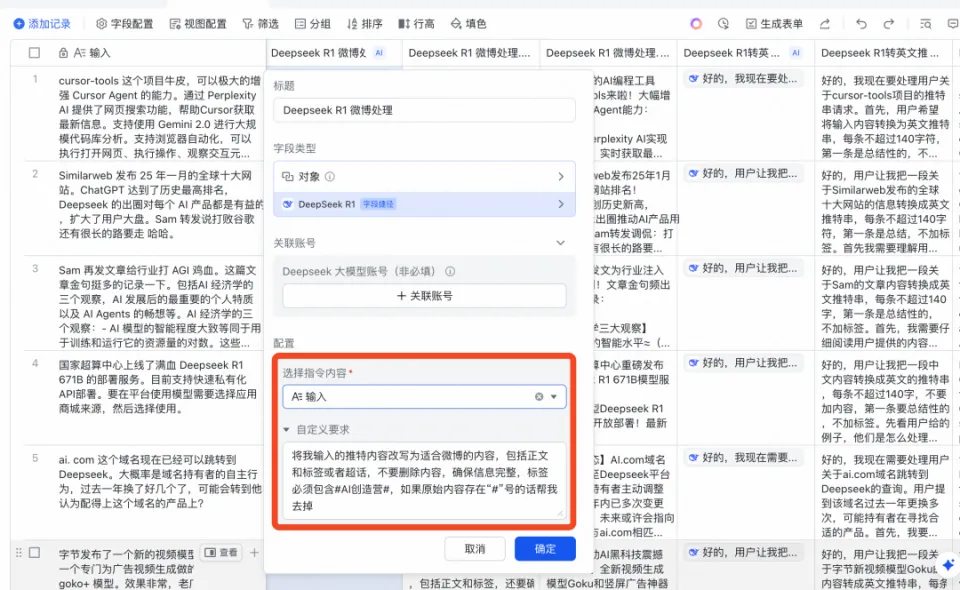Select last column cell about Similarweb发布的全球
The width and height of the screenshot is (960, 590).
pos(883,209)
